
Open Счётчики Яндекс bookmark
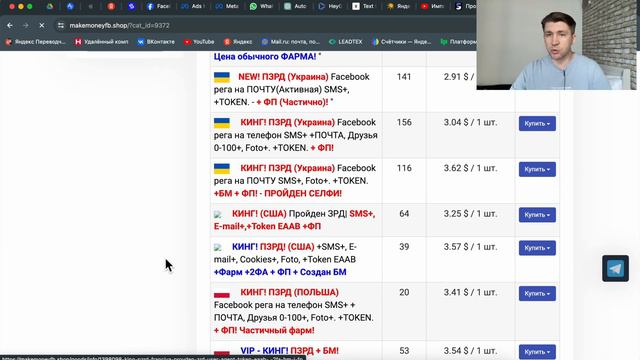coord(401,42)
